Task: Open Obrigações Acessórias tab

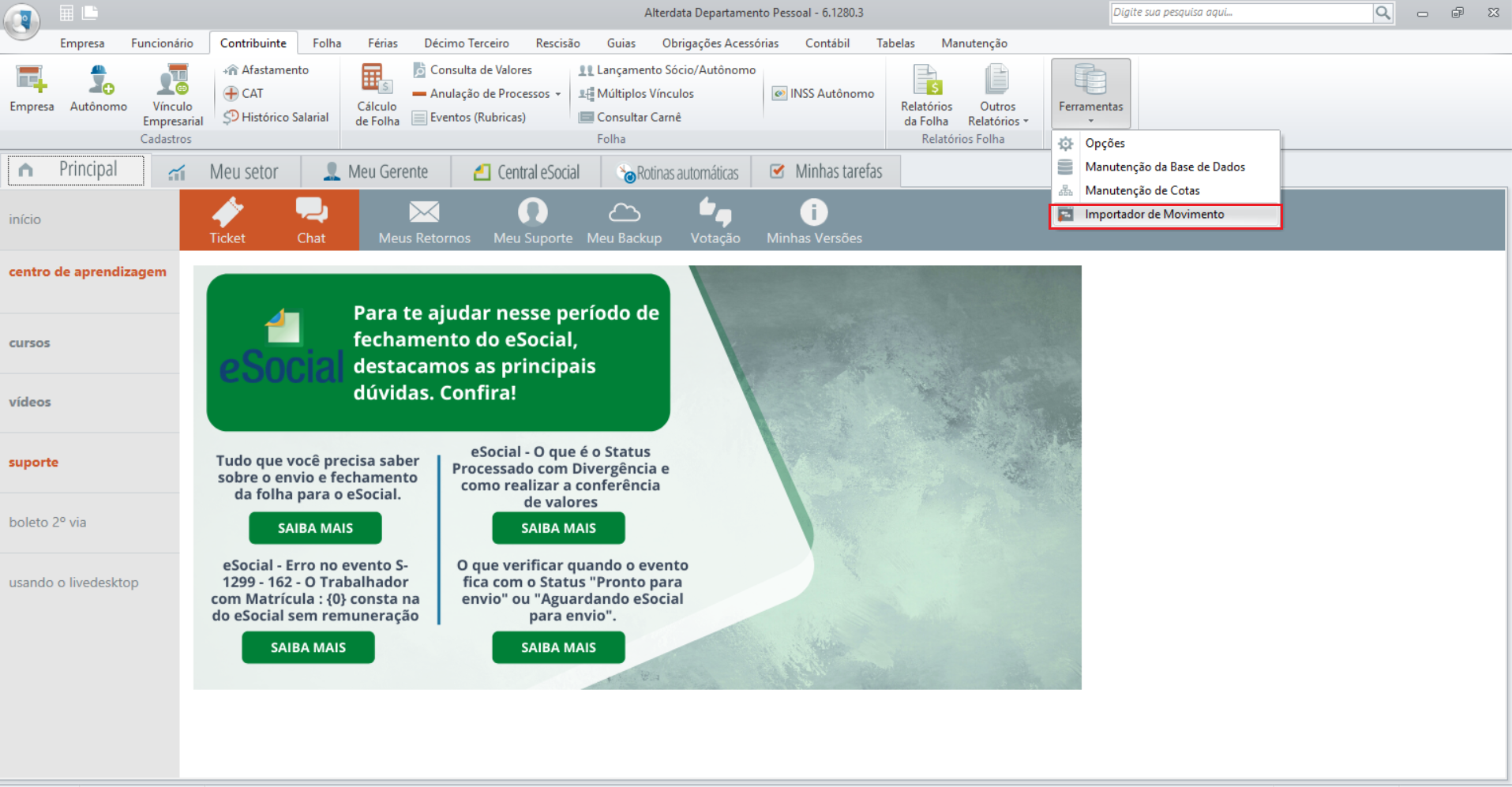Action: (720, 43)
